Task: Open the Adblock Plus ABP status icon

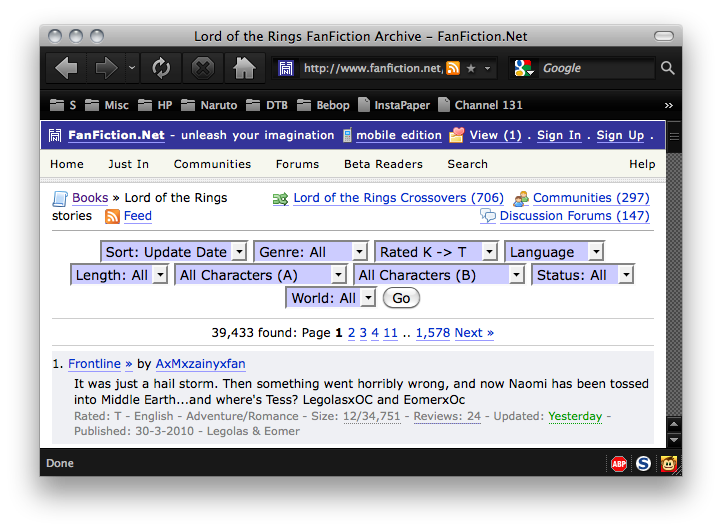Action: 619,464
